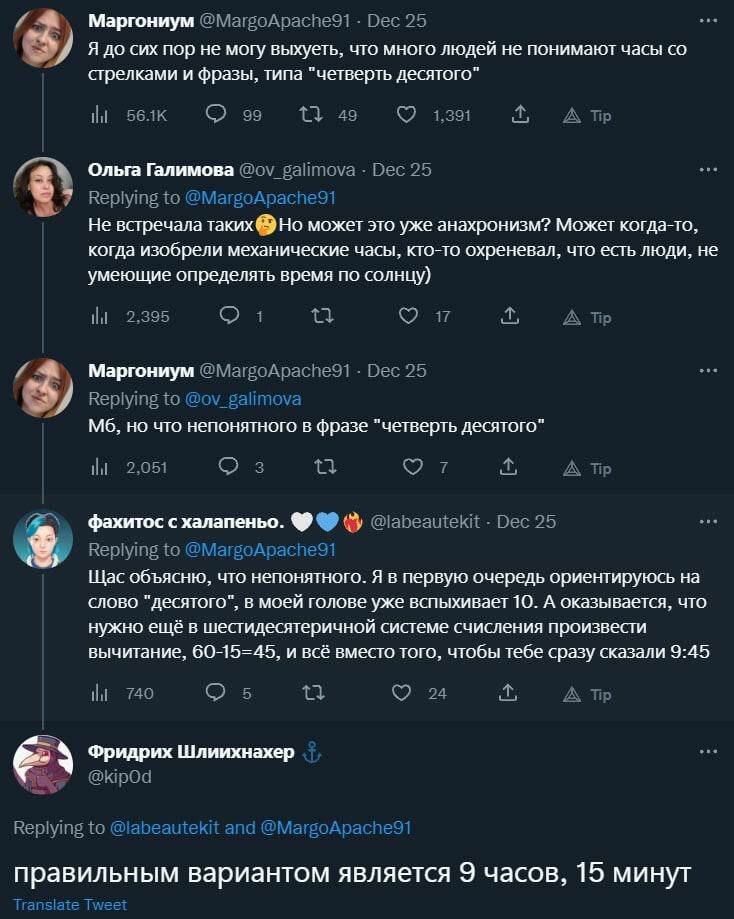
Task: Open more options on Ольга Галимова's tweet
Action: click(x=708, y=169)
